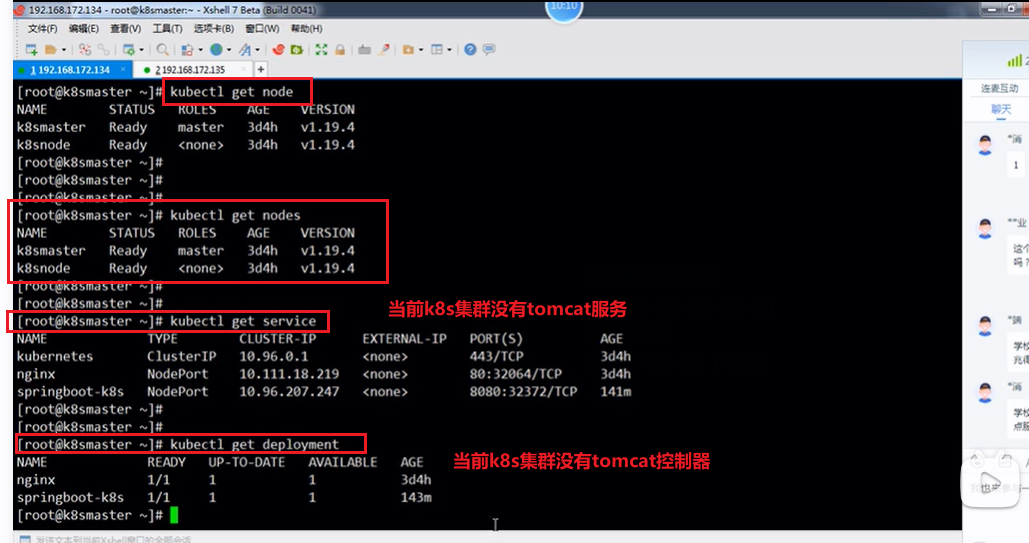This screenshot has width=1029, height=543.
Task: Click the 连麦互动 label in side panel
Action: click(x=999, y=88)
